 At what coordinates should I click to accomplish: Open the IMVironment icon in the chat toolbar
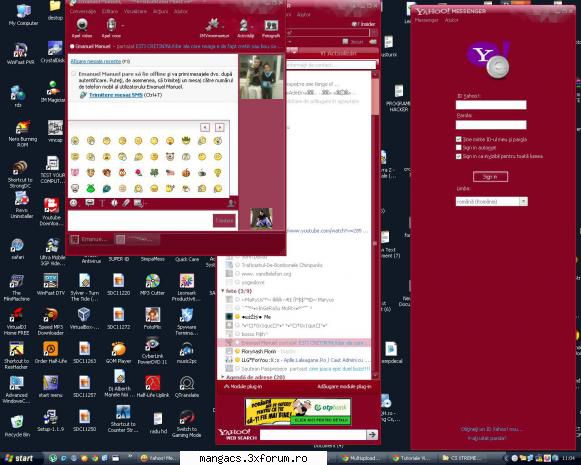[x=213, y=25]
